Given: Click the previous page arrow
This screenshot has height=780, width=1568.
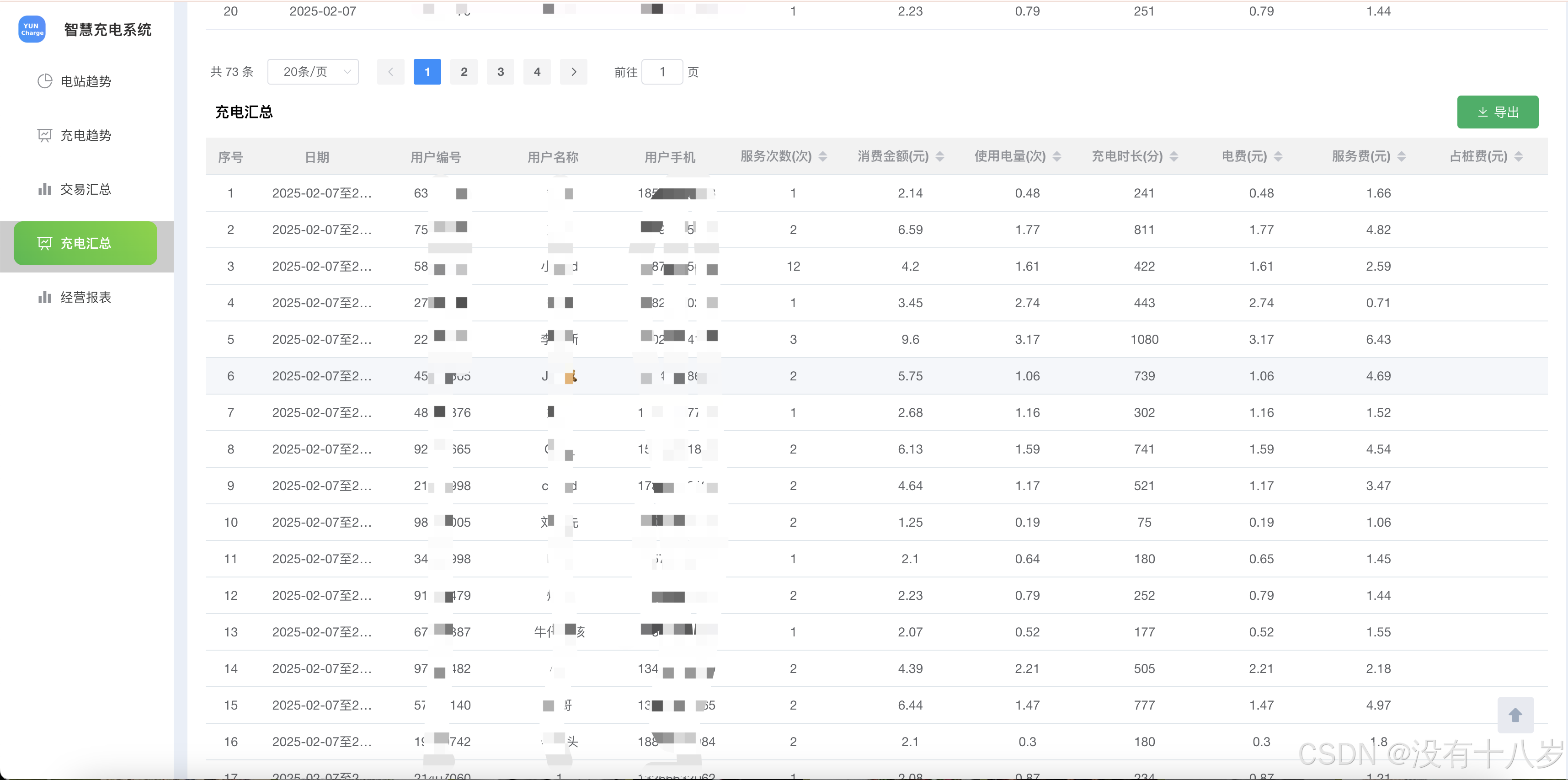Looking at the screenshot, I should 391,72.
